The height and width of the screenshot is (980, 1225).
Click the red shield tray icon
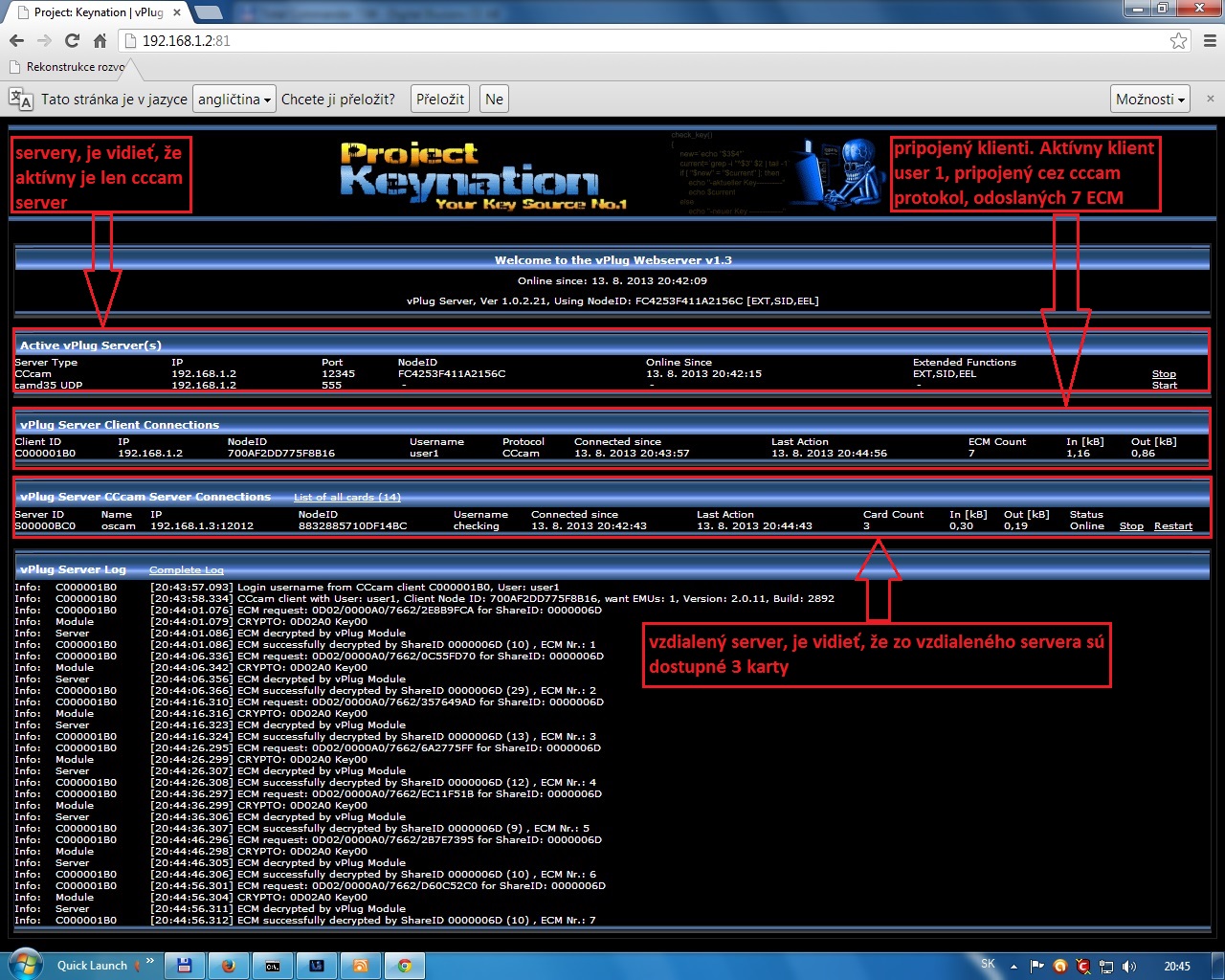(x=1082, y=967)
